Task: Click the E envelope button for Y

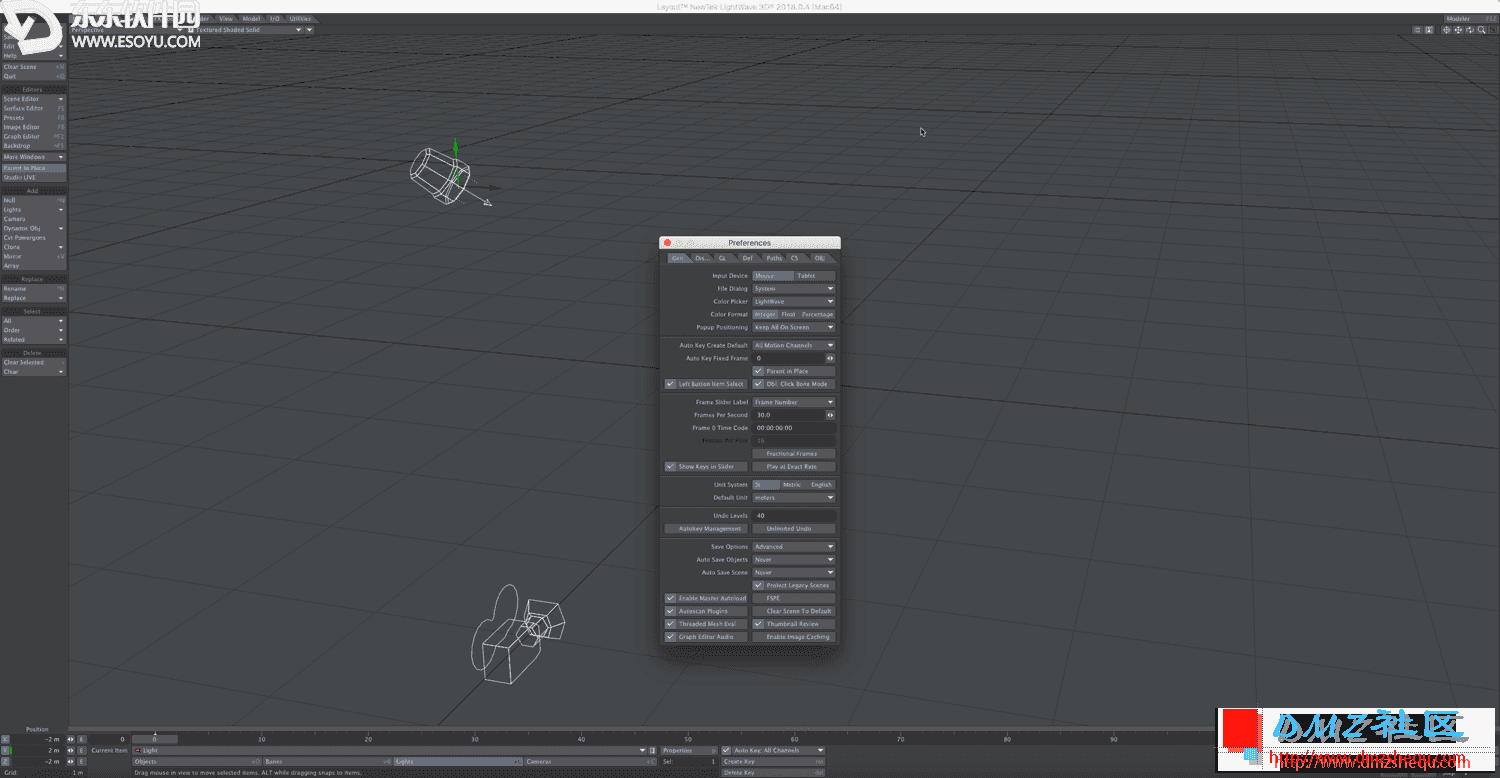Action: [82, 750]
